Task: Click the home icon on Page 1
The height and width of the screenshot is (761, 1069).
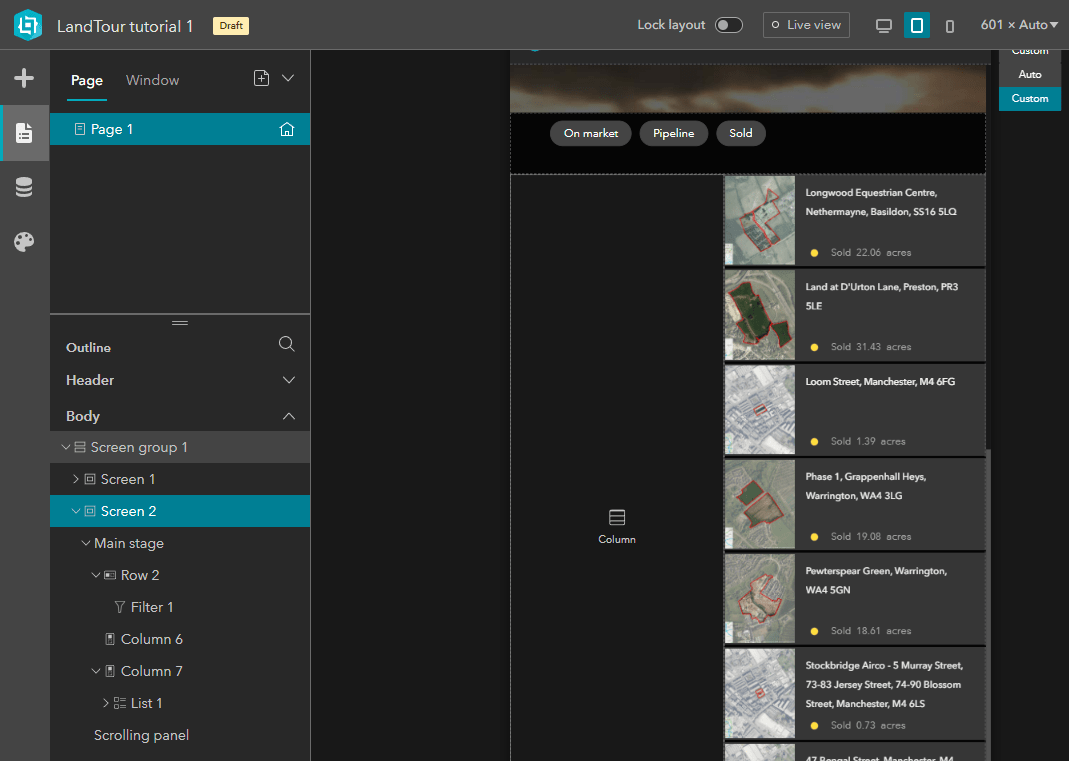Action: coord(287,129)
